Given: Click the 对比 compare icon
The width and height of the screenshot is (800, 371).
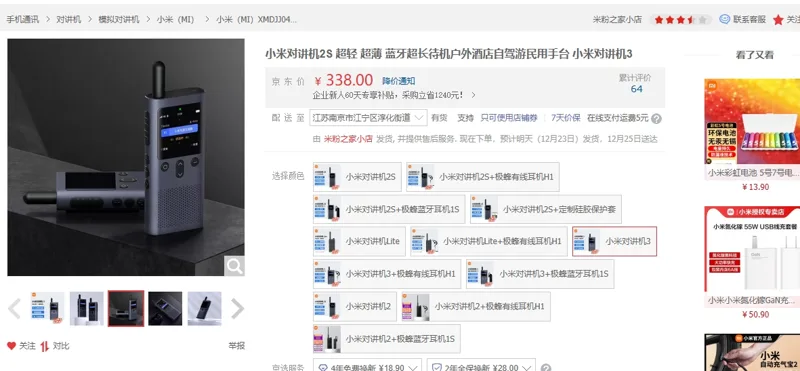Looking at the screenshot, I should [44, 345].
